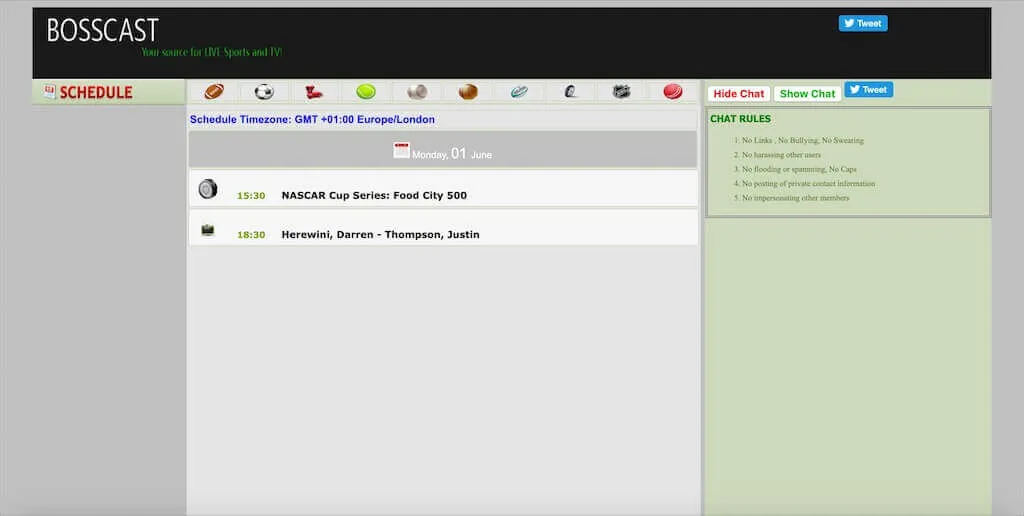This screenshot has width=1024, height=516.
Task: Click the calendar icon beside Monday date
Action: (x=401, y=151)
